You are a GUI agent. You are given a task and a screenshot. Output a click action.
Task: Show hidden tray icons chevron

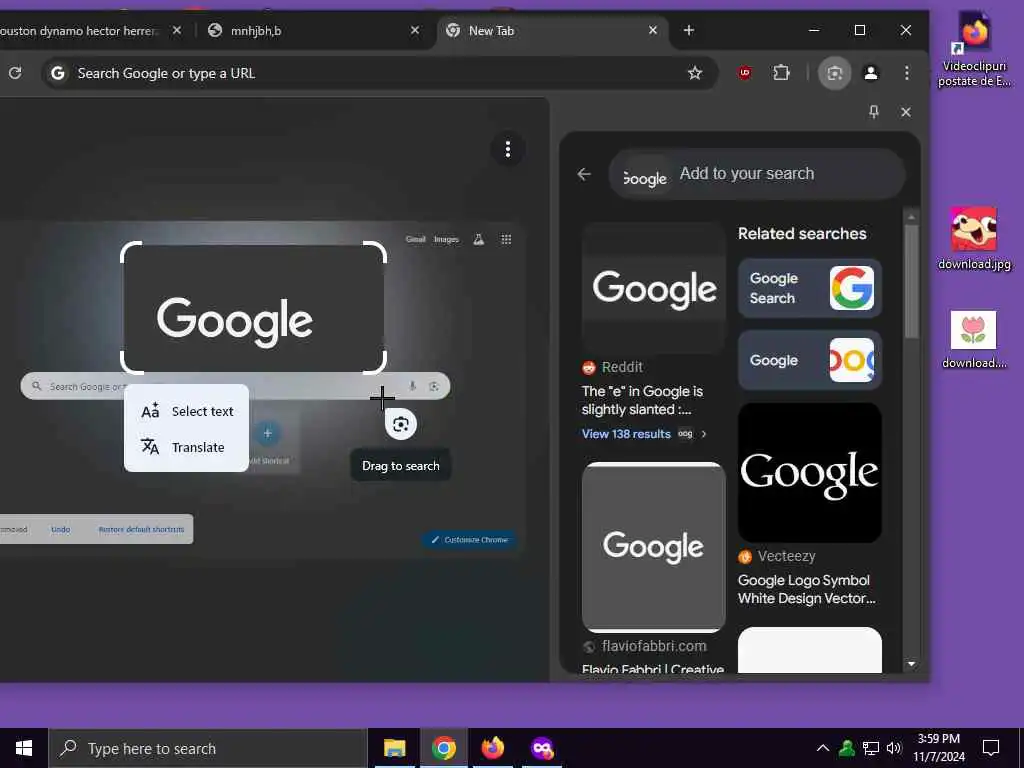click(x=823, y=748)
